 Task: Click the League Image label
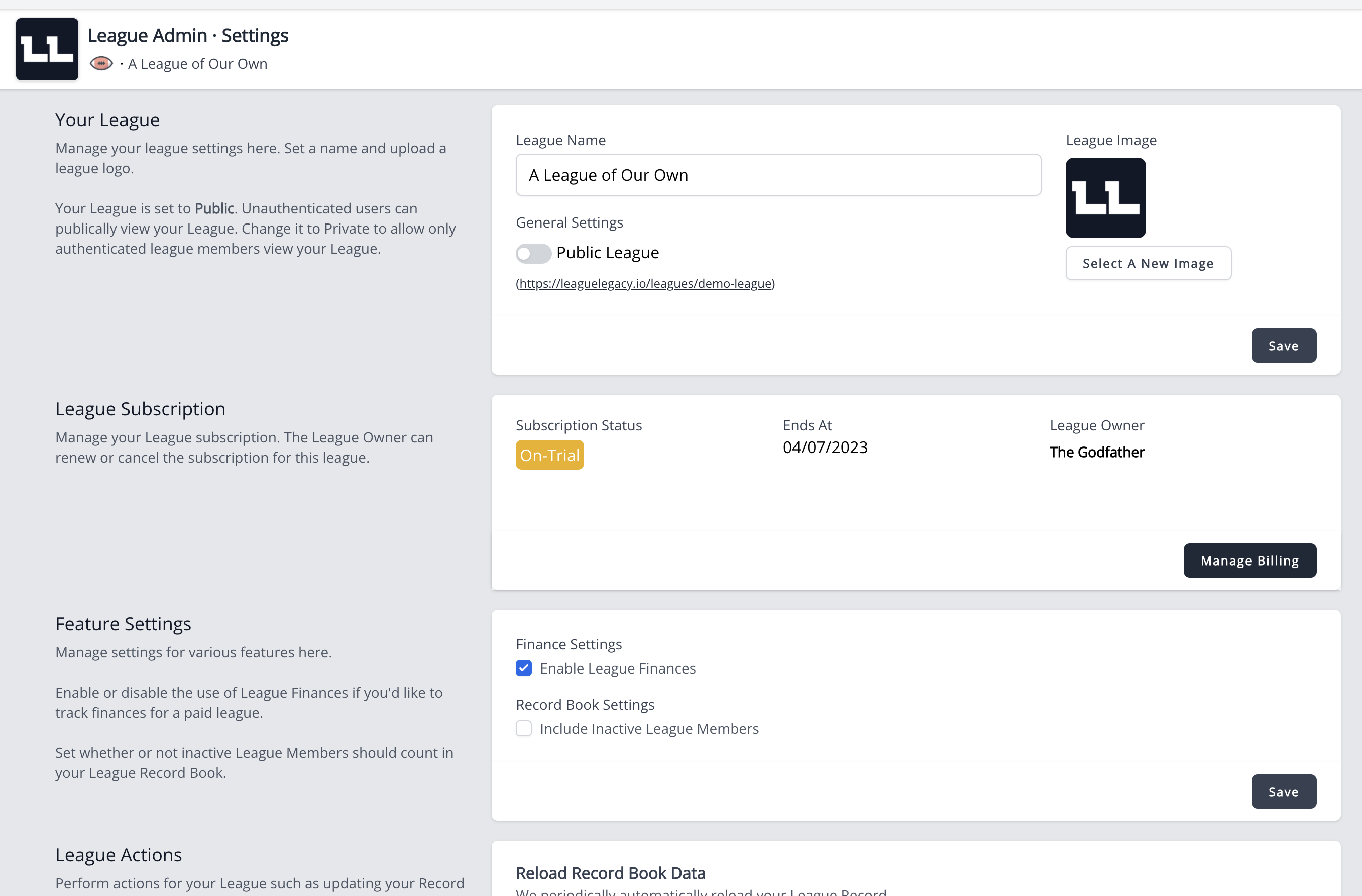1110,140
